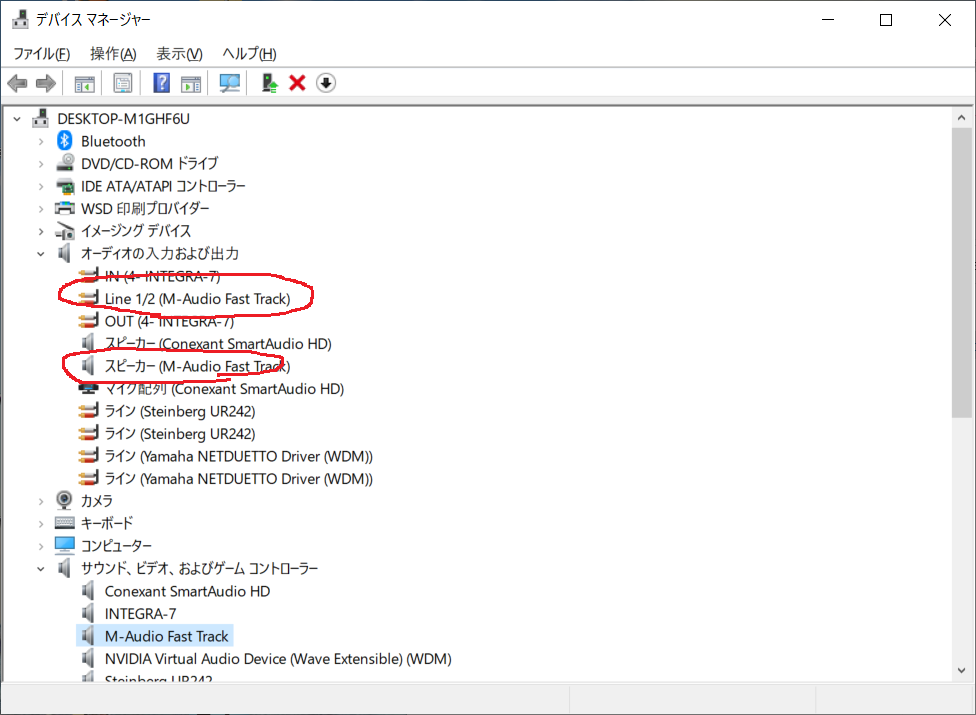
Task: Click the WSD 印刷プロバイダー printer icon
Action: [x=65, y=208]
